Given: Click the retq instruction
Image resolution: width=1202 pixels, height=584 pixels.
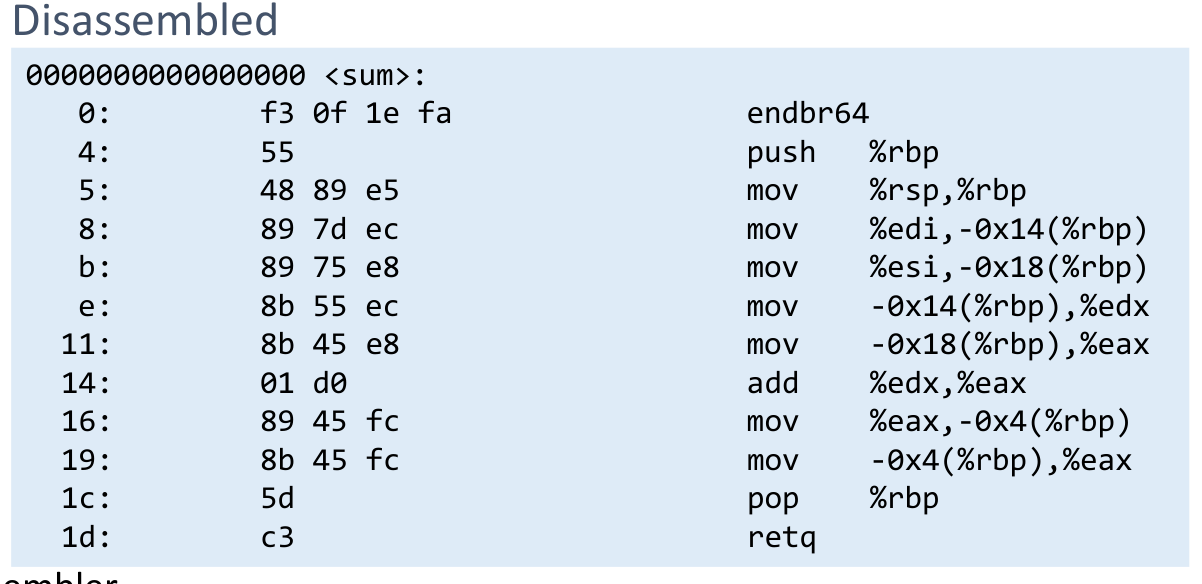Looking at the screenshot, I should click(x=781, y=538).
